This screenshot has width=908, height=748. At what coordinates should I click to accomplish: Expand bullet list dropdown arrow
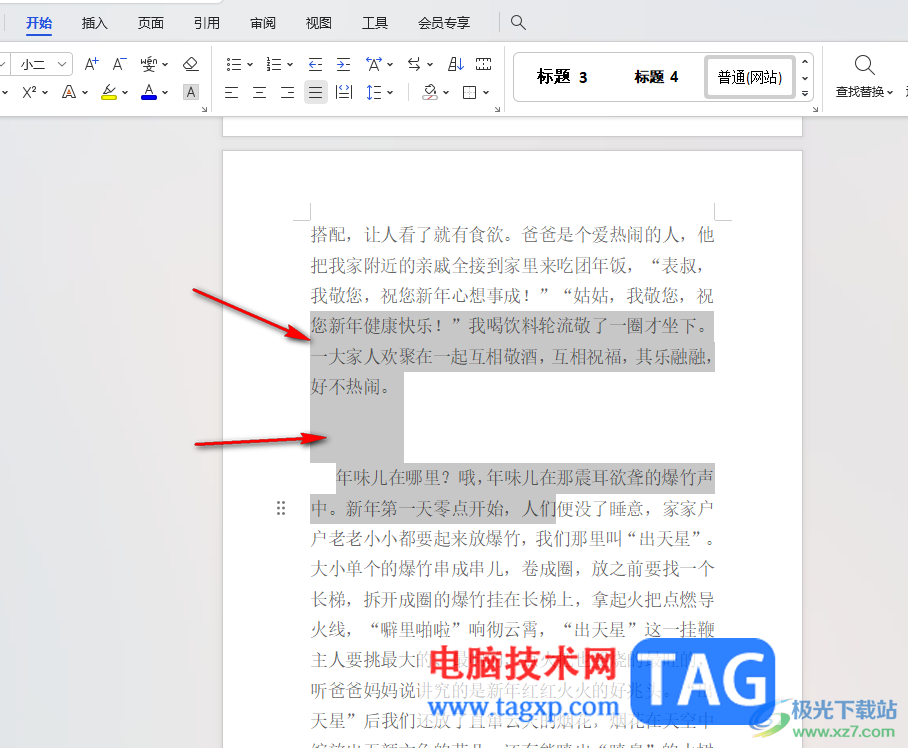(250, 64)
